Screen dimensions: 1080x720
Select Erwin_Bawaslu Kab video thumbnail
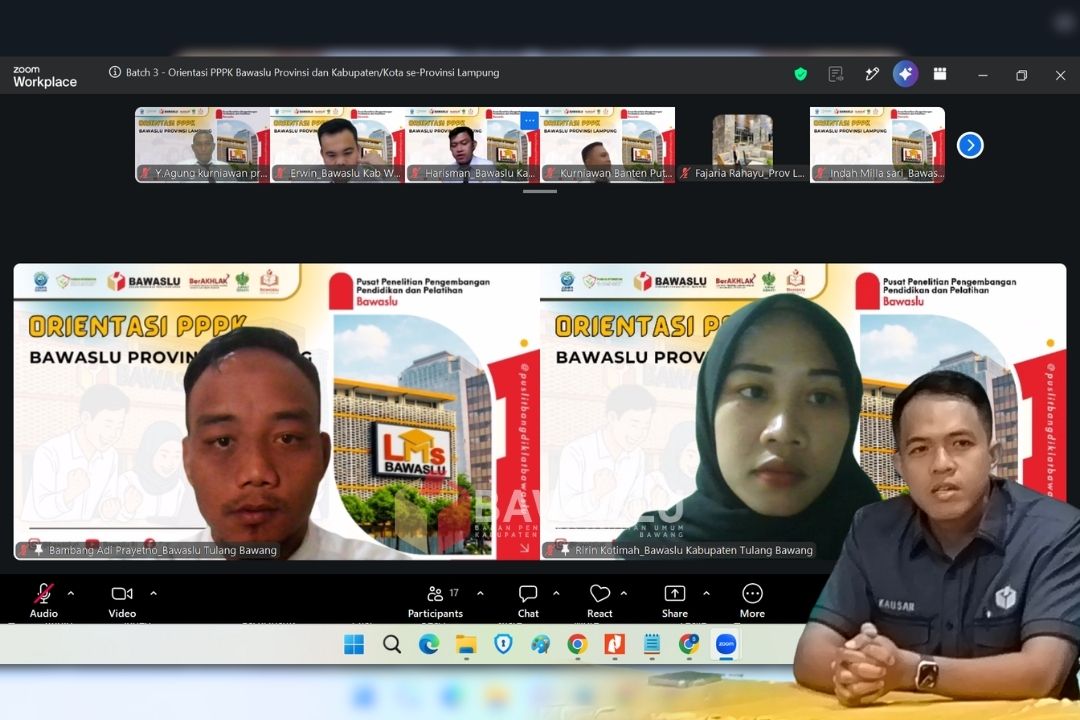pyautogui.click(x=337, y=145)
